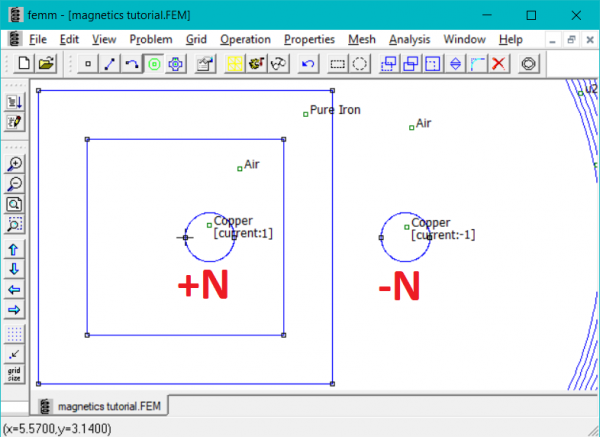
Task: Pan the view up with the arrow
Action: [15, 249]
